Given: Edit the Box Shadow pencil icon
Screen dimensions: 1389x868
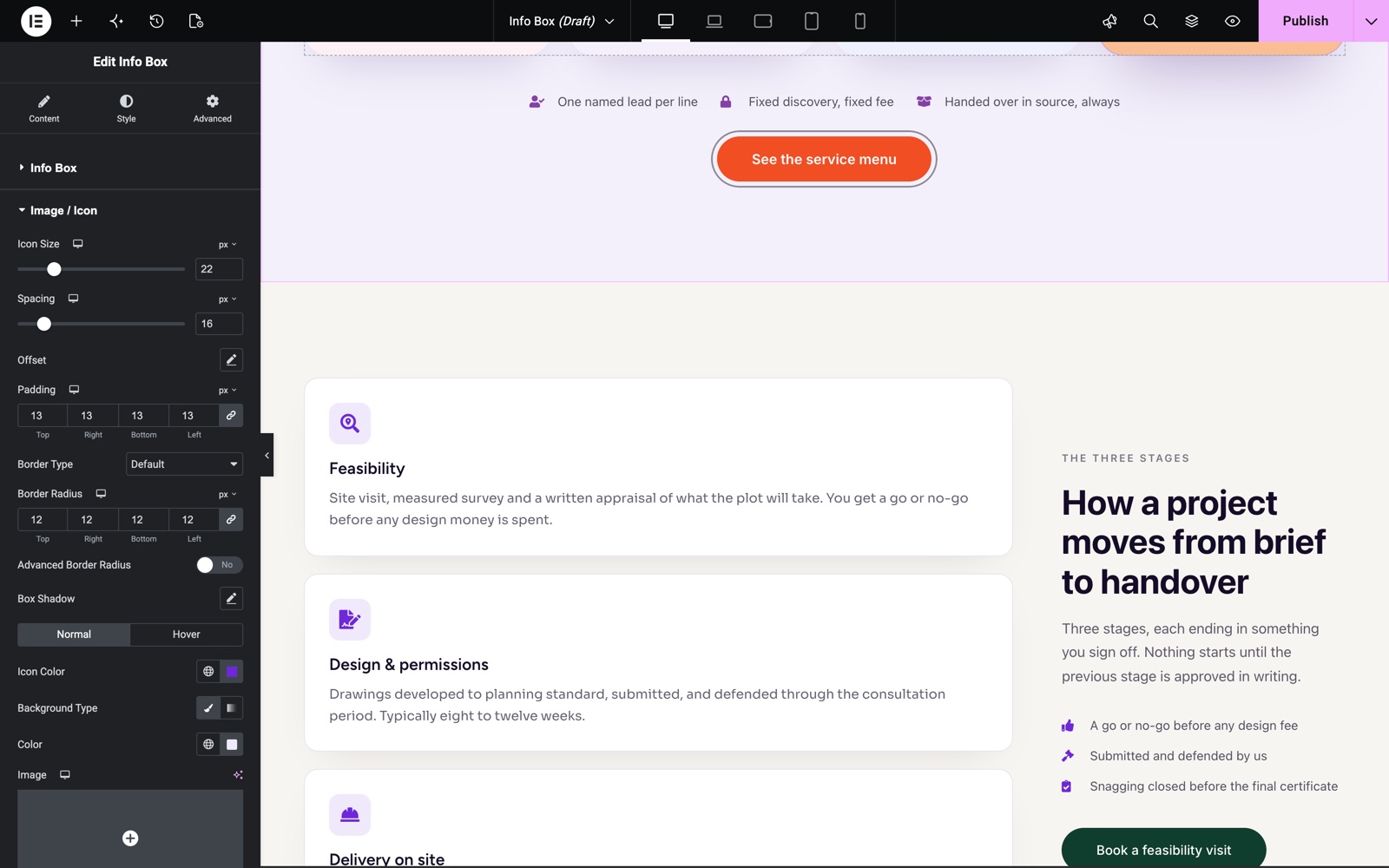Looking at the screenshot, I should [231, 598].
